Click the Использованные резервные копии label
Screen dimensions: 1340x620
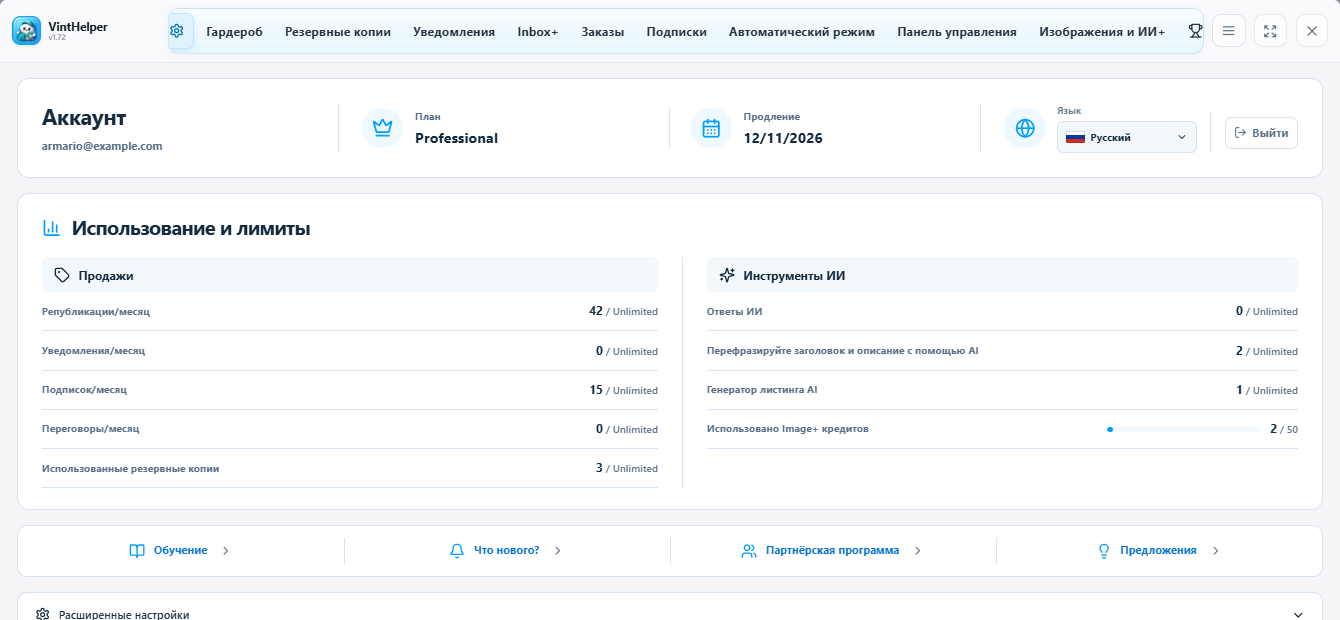coord(130,468)
